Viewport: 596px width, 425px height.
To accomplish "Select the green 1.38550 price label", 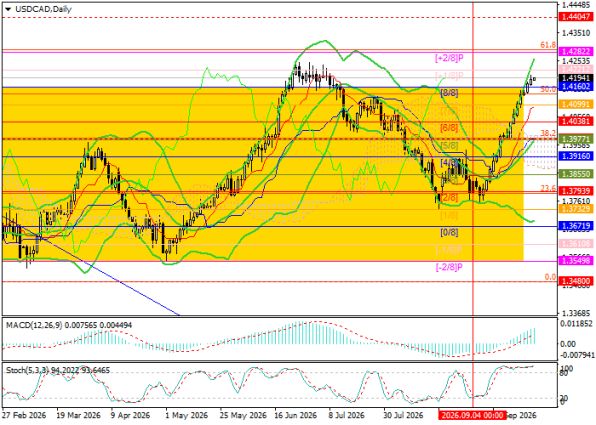I will coord(577,174).
